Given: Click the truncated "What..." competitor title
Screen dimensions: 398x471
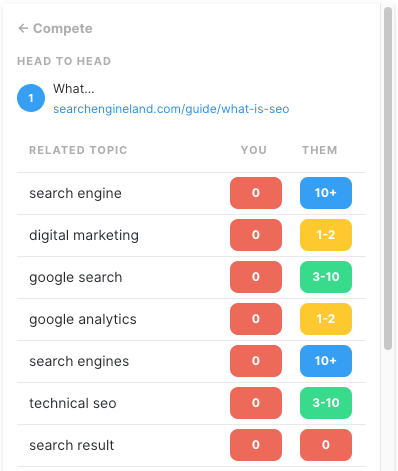Looking at the screenshot, I should pos(74,89).
